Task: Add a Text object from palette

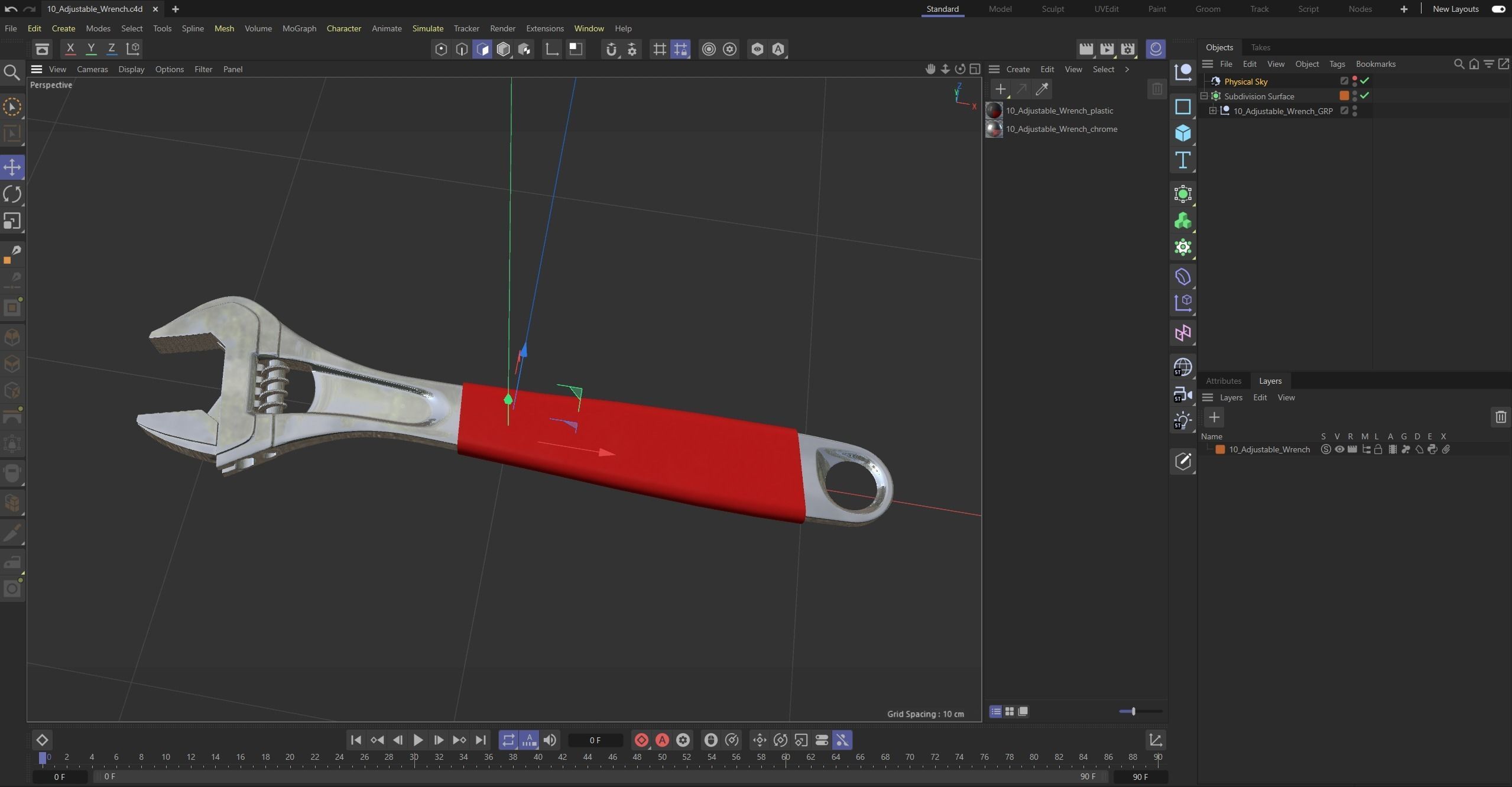Action: 1183,160
